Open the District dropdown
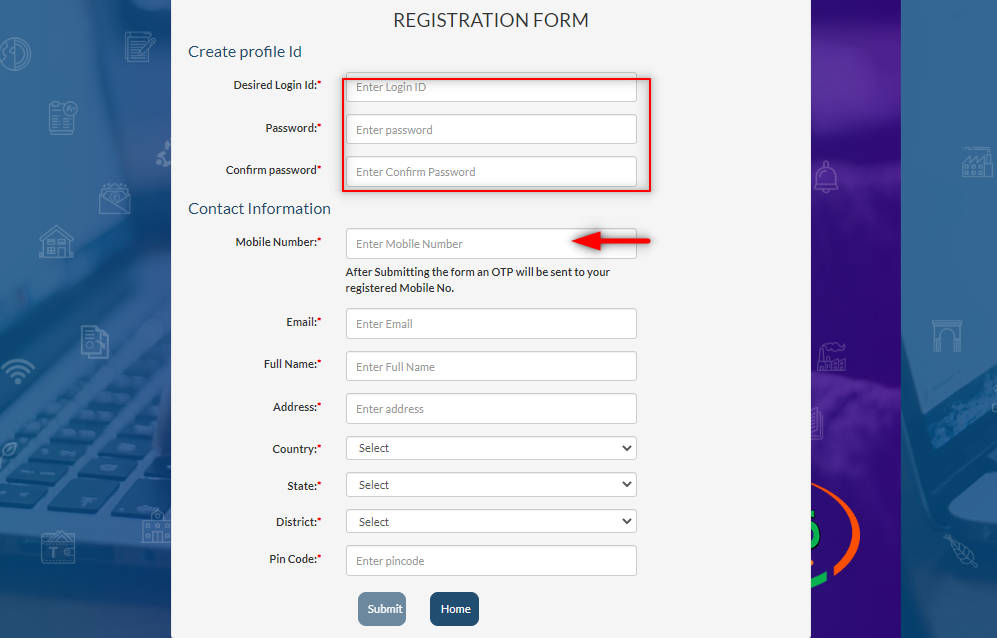The image size is (997, 638). pyautogui.click(x=491, y=522)
